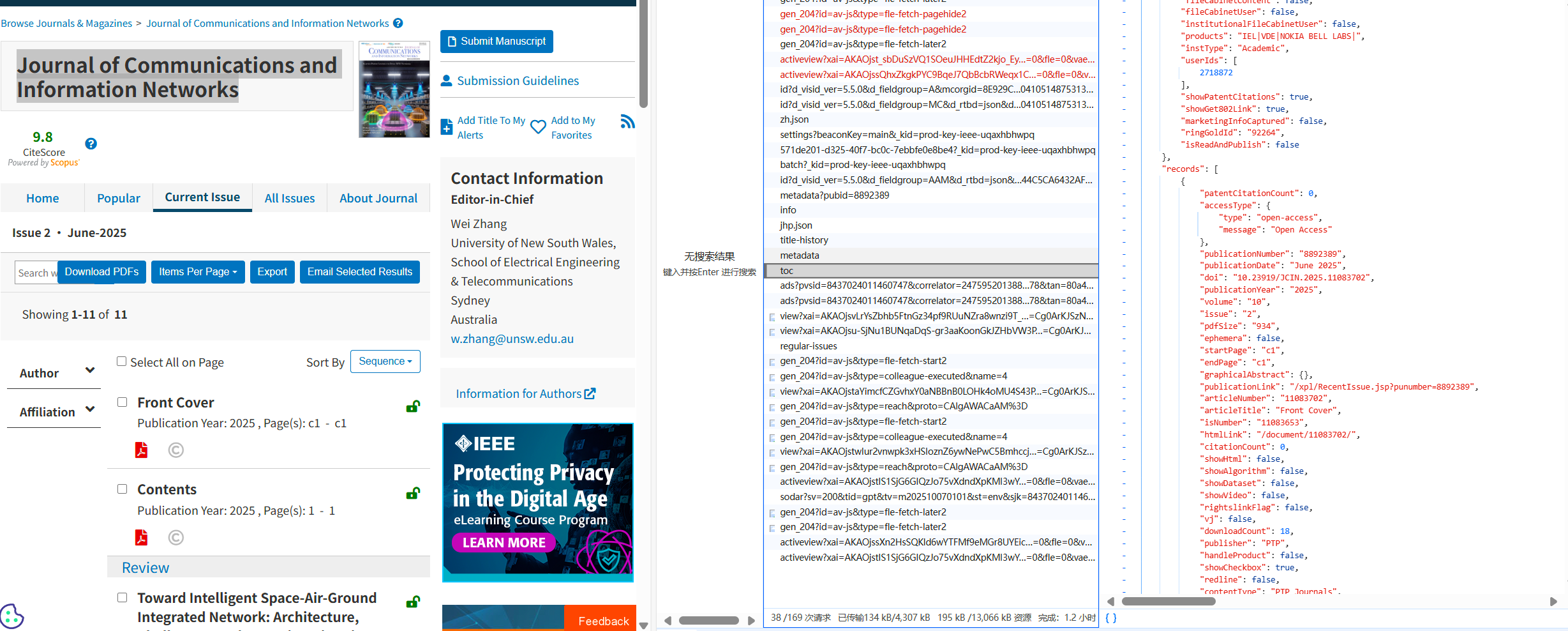The width and height of the screenshot is (1568, 631).
Task: Click the help icon beside the journal breadcrumb
Action: point(398,23)
